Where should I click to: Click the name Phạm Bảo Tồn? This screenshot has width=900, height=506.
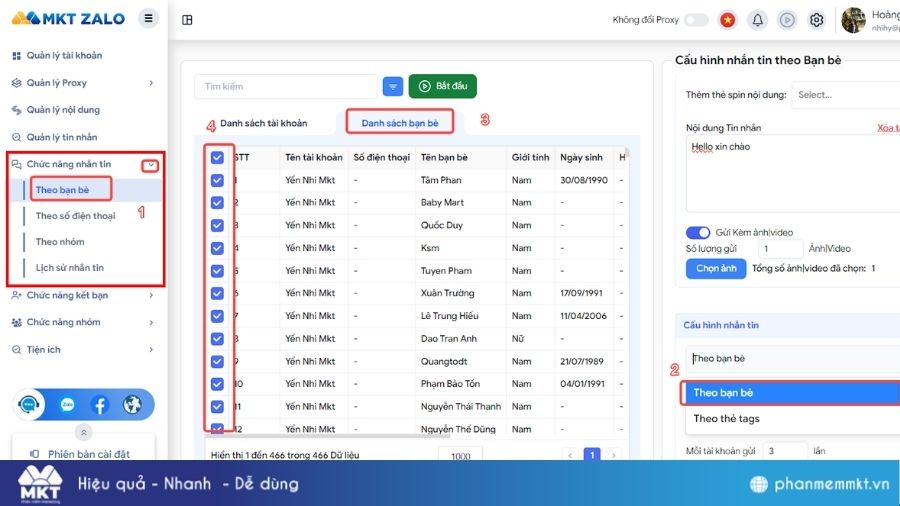(450, 384)
